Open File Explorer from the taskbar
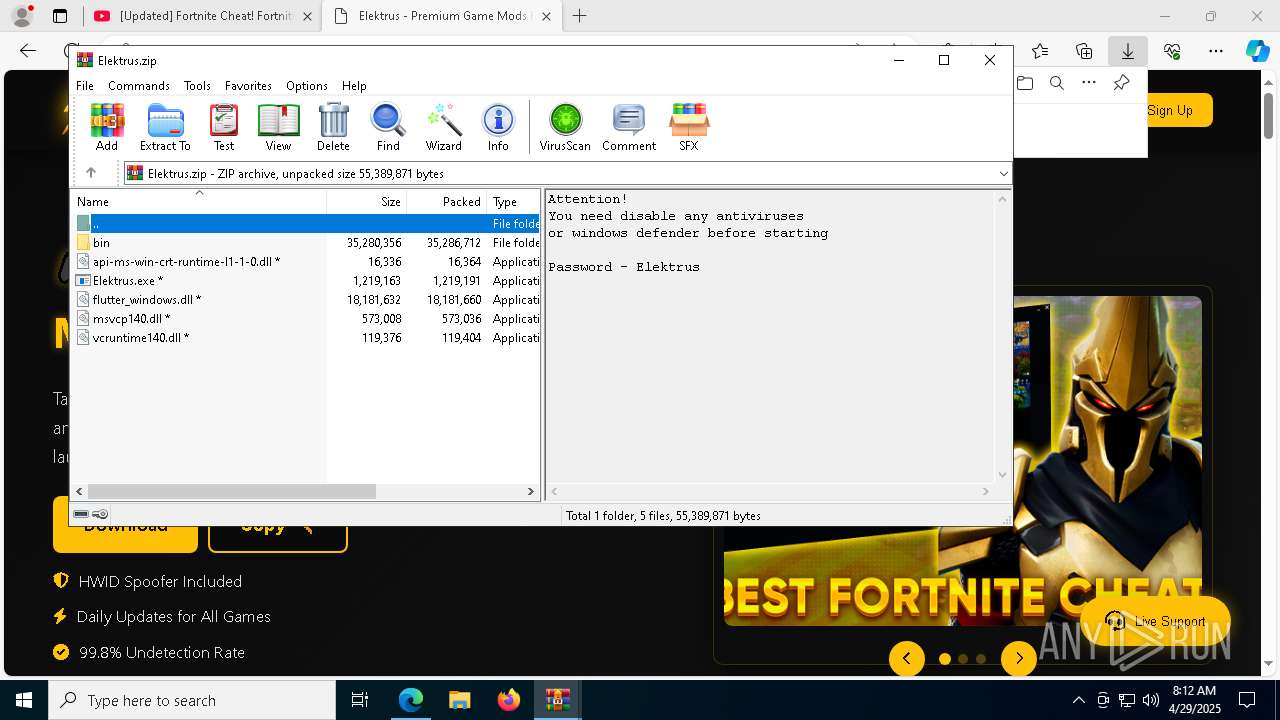 pyautogui.click(x=459, y=700)
